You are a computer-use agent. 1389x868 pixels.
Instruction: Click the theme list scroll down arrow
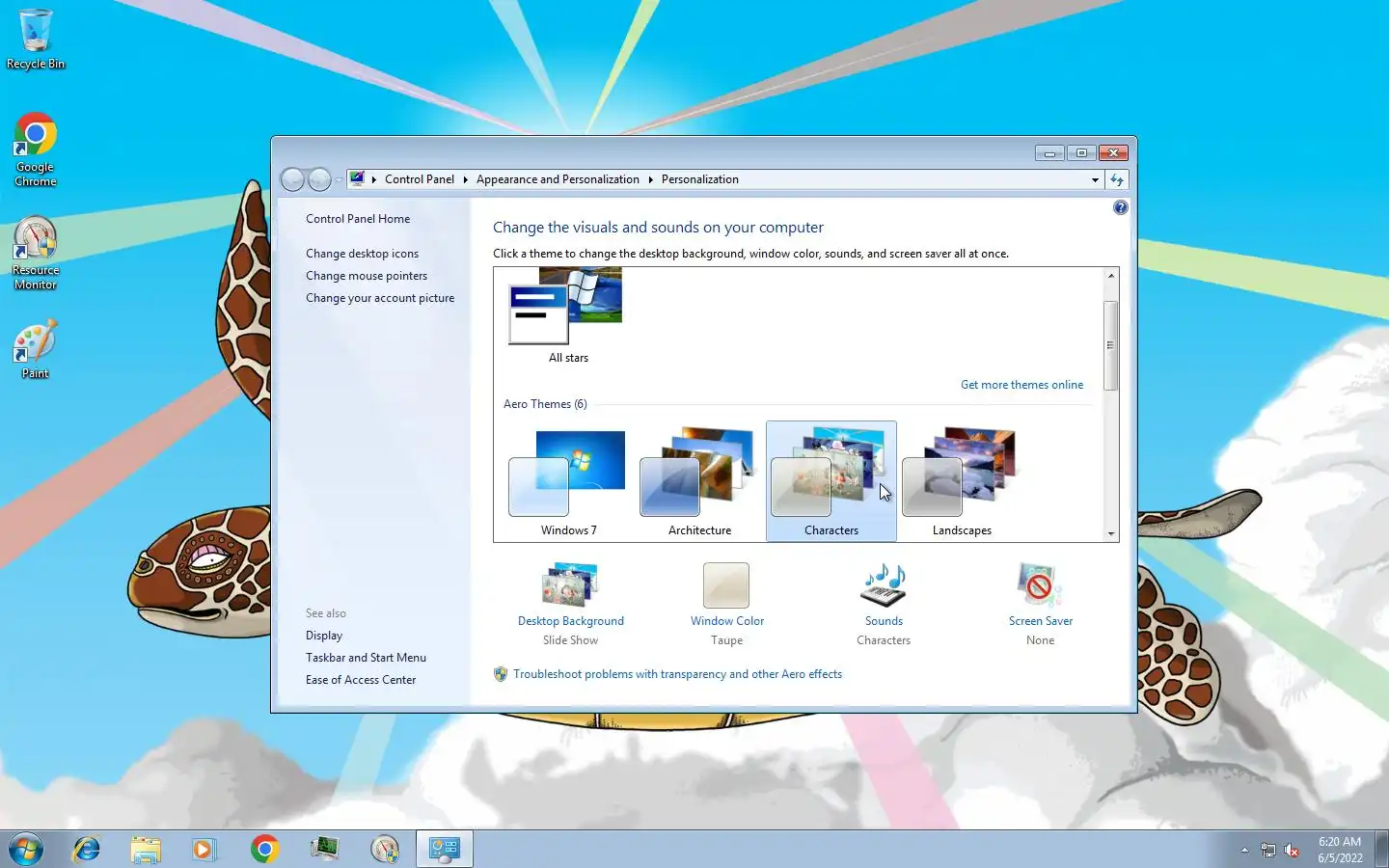tap(1111, 533)
